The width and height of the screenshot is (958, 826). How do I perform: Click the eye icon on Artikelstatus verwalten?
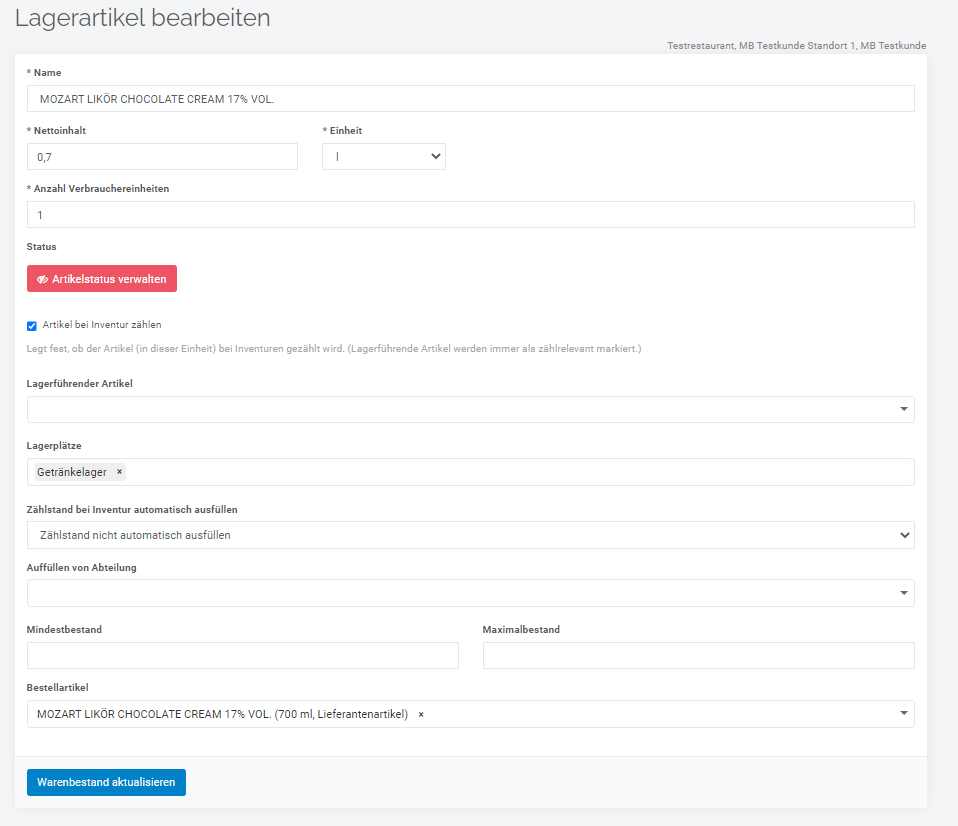[x=42, y=279]
